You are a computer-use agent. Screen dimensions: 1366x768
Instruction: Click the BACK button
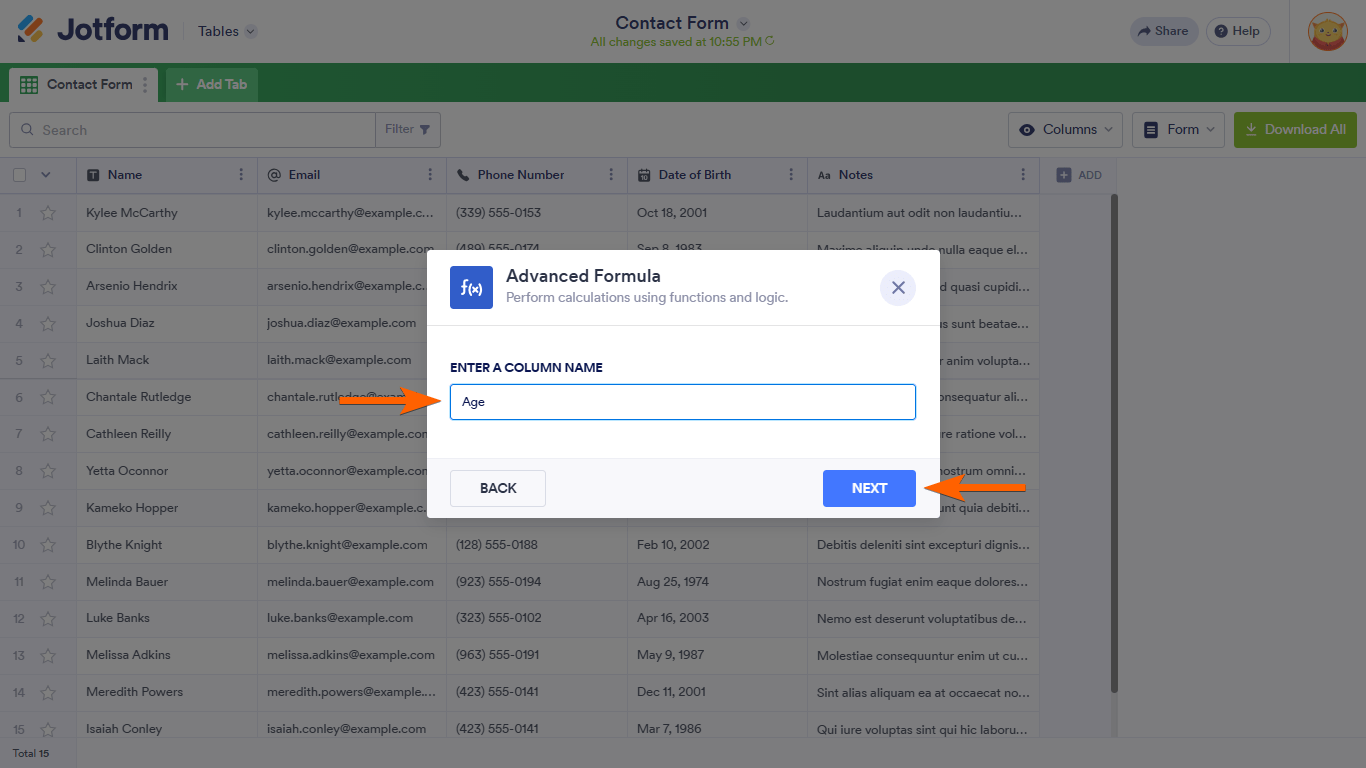click(x=498, y=488)
